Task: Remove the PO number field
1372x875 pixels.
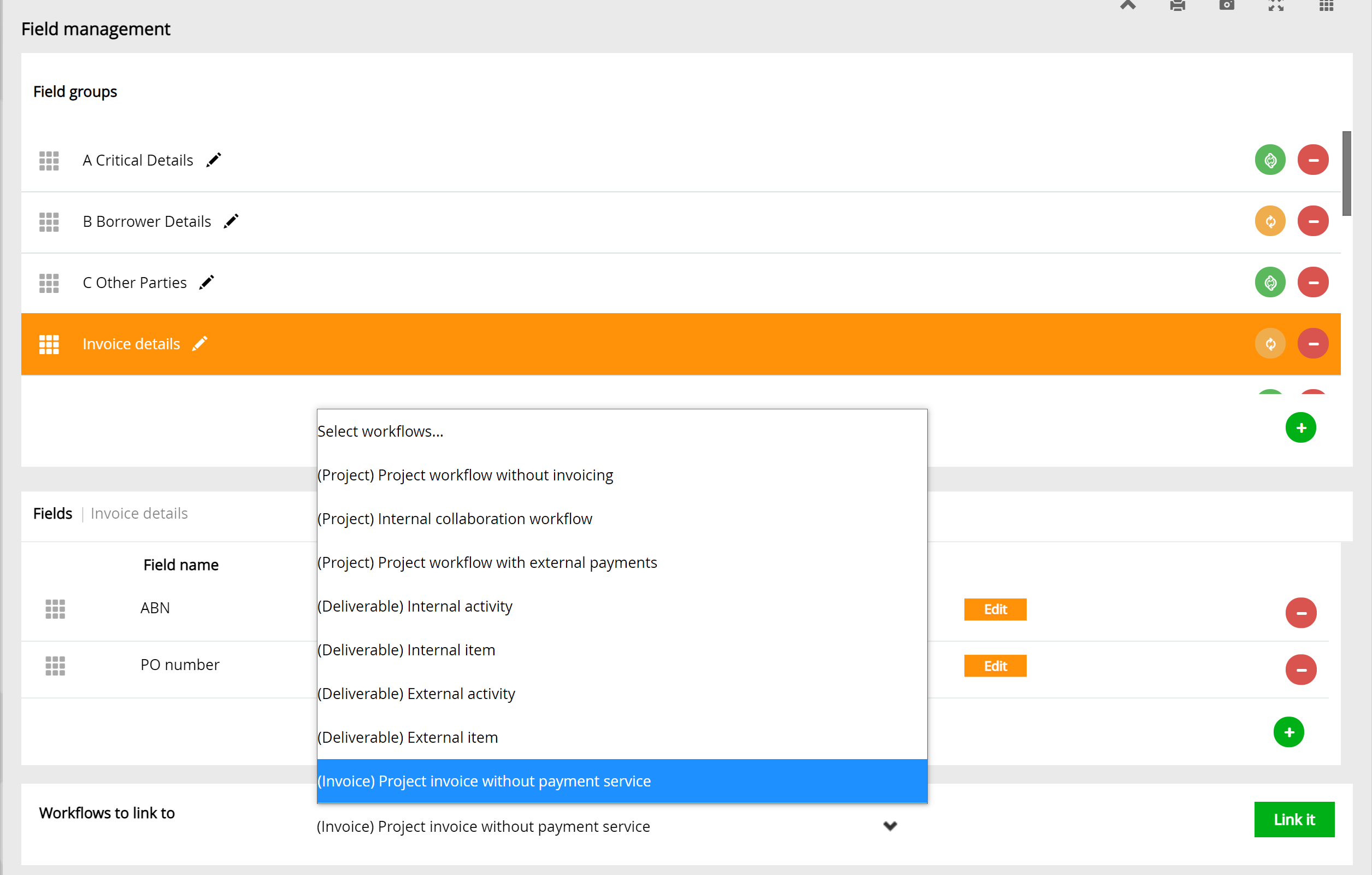Action: (1300, 669)
